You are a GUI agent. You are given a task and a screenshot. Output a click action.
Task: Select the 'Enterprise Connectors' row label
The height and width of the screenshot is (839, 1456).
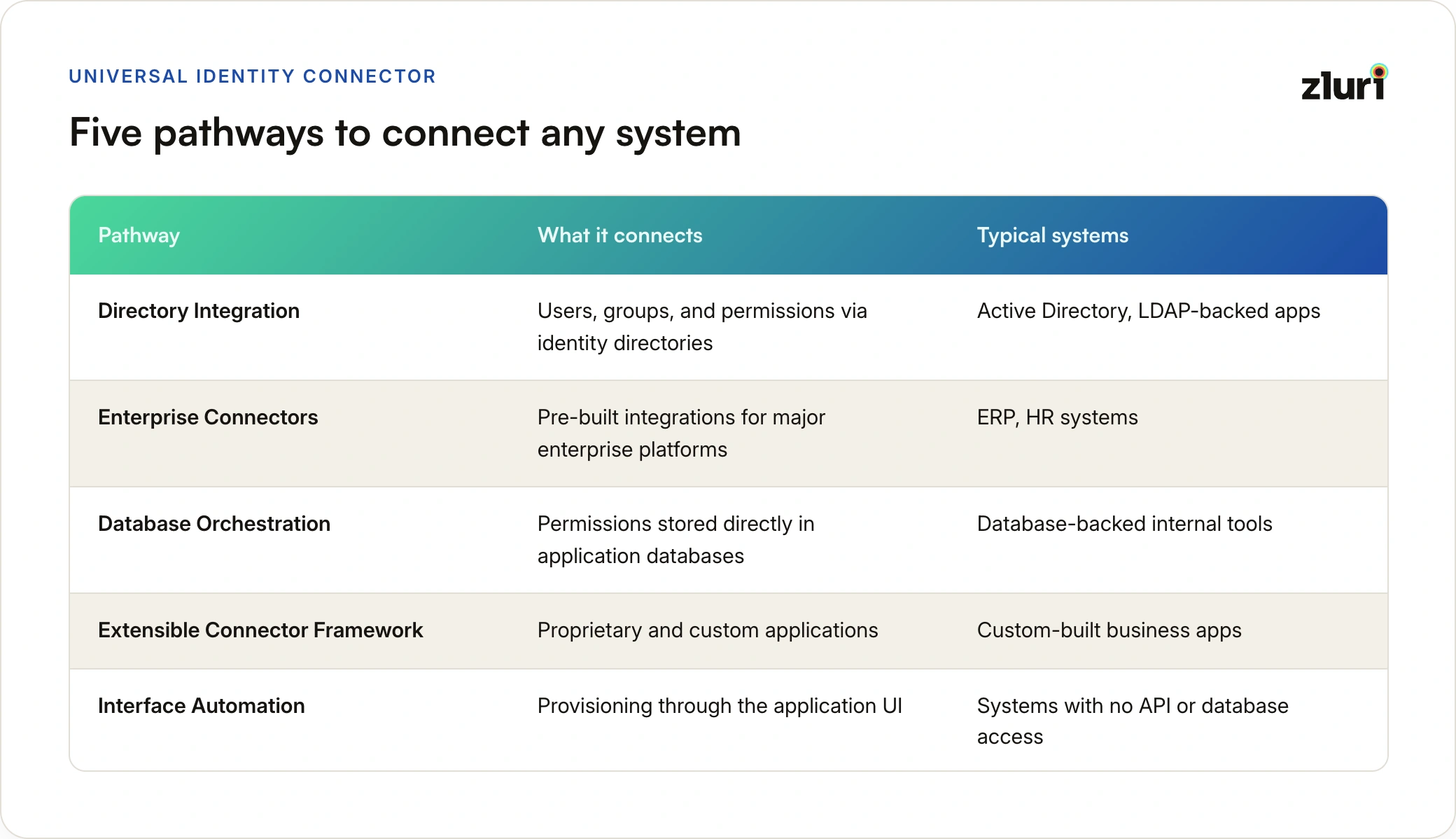click(x=208, y=417)
